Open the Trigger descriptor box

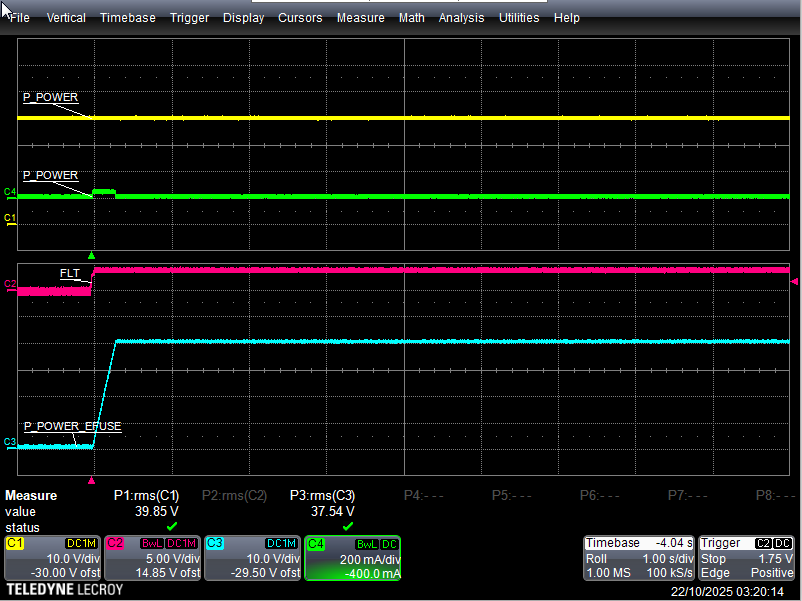tap(746, 558)
